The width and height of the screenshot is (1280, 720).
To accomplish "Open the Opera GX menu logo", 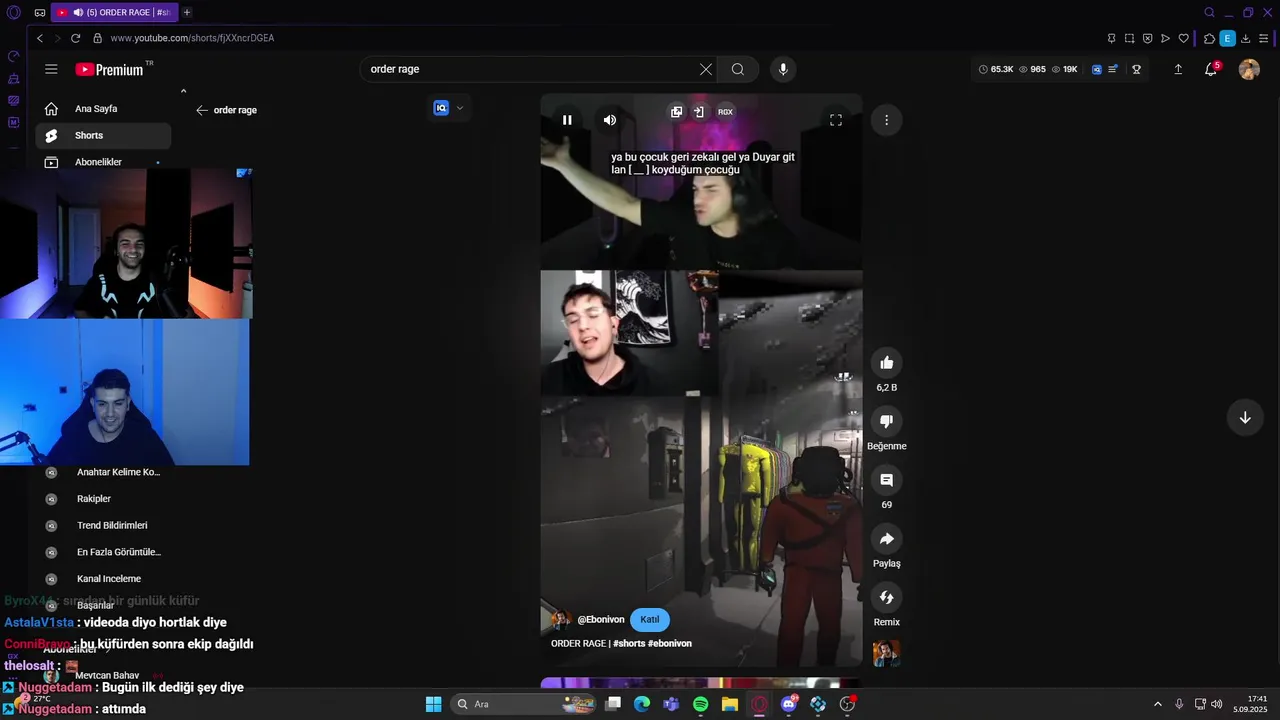I will (x=13, y=13).
